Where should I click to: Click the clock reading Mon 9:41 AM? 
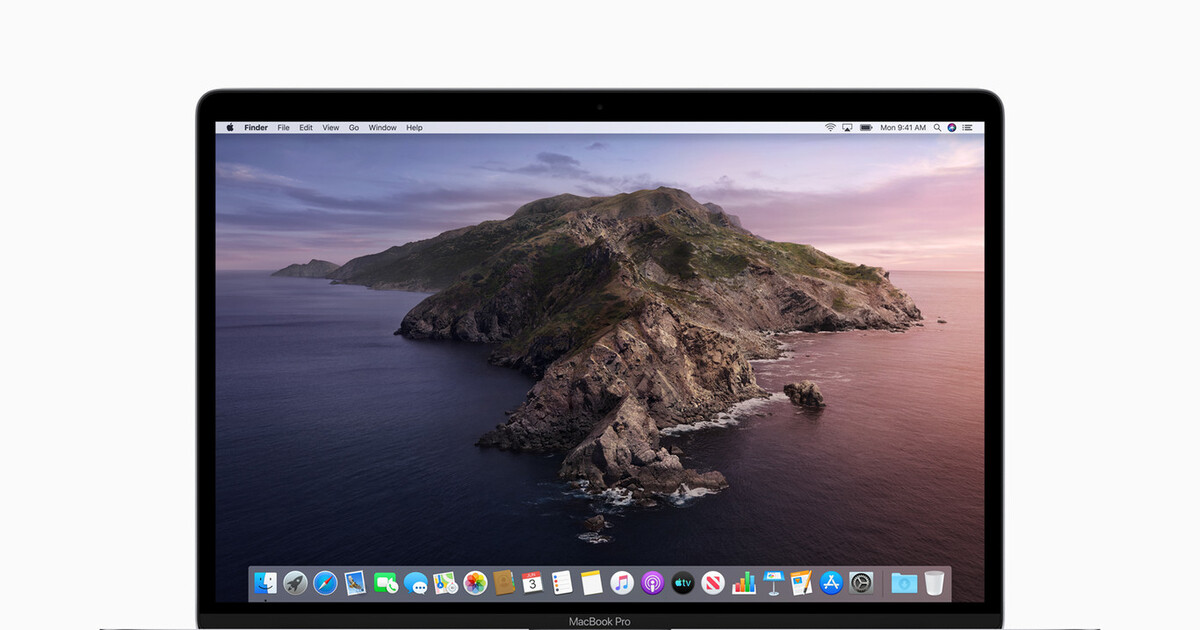903,128
